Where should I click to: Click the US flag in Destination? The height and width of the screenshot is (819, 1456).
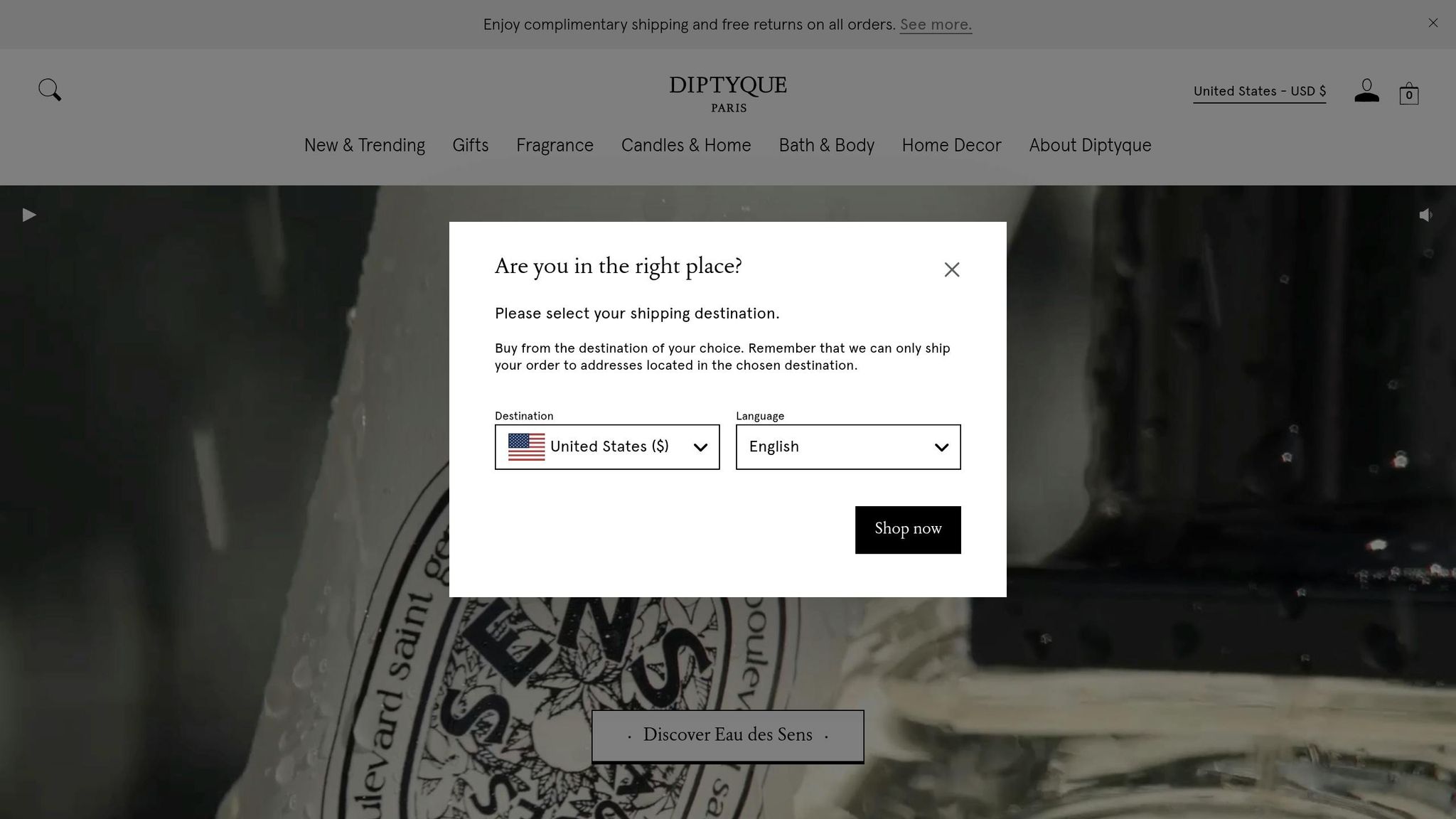526,447
